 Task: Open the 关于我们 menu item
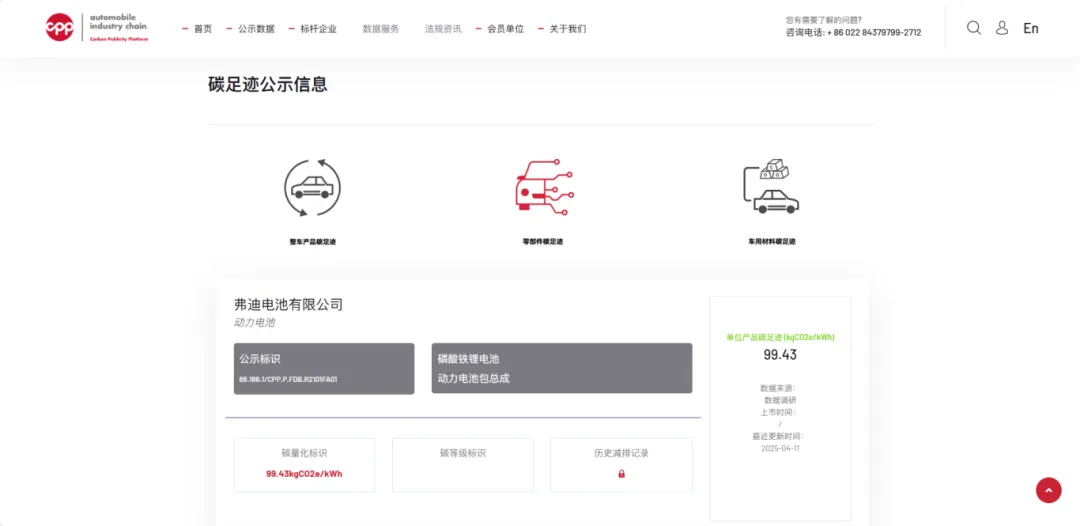click(568, 29)
